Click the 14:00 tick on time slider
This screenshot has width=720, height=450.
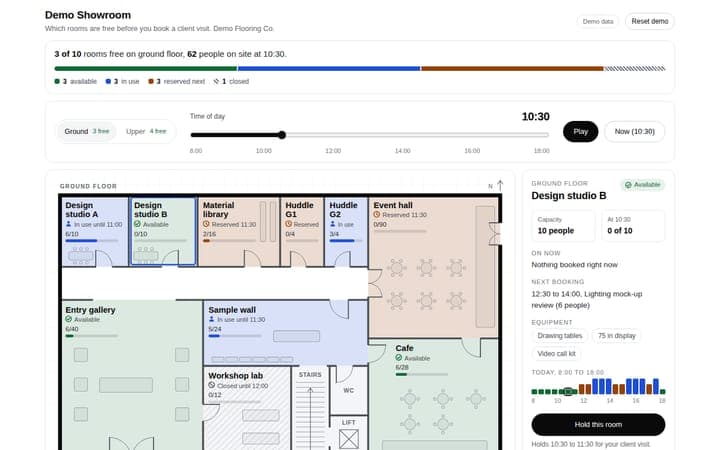pyautogui.click(x=403, y=151)
